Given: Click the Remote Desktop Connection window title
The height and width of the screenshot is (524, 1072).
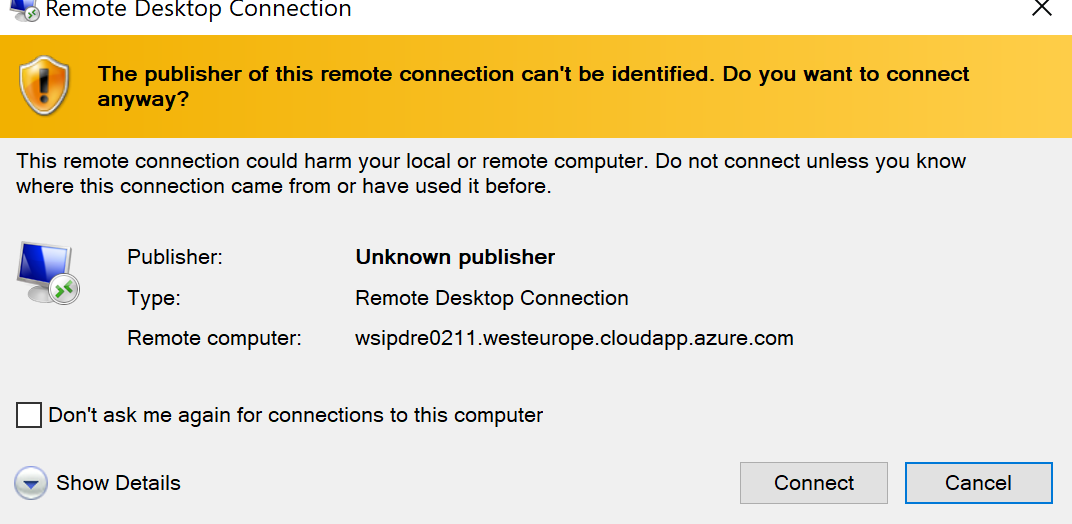Looking at the screenshot, I should (198, 10).
